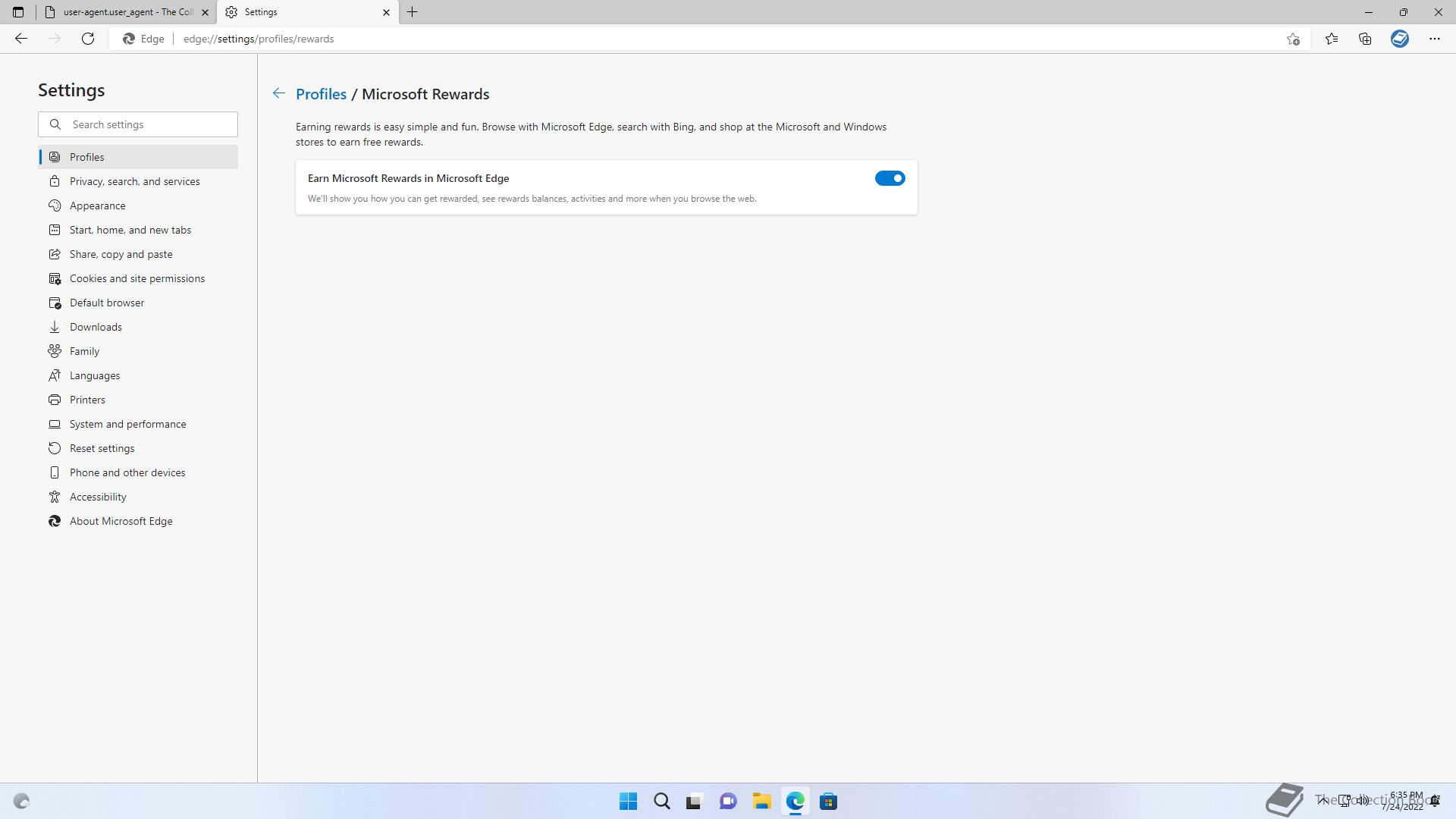Open Microsoft Store from taskbar
The image size is (1456, 819).
828,802
